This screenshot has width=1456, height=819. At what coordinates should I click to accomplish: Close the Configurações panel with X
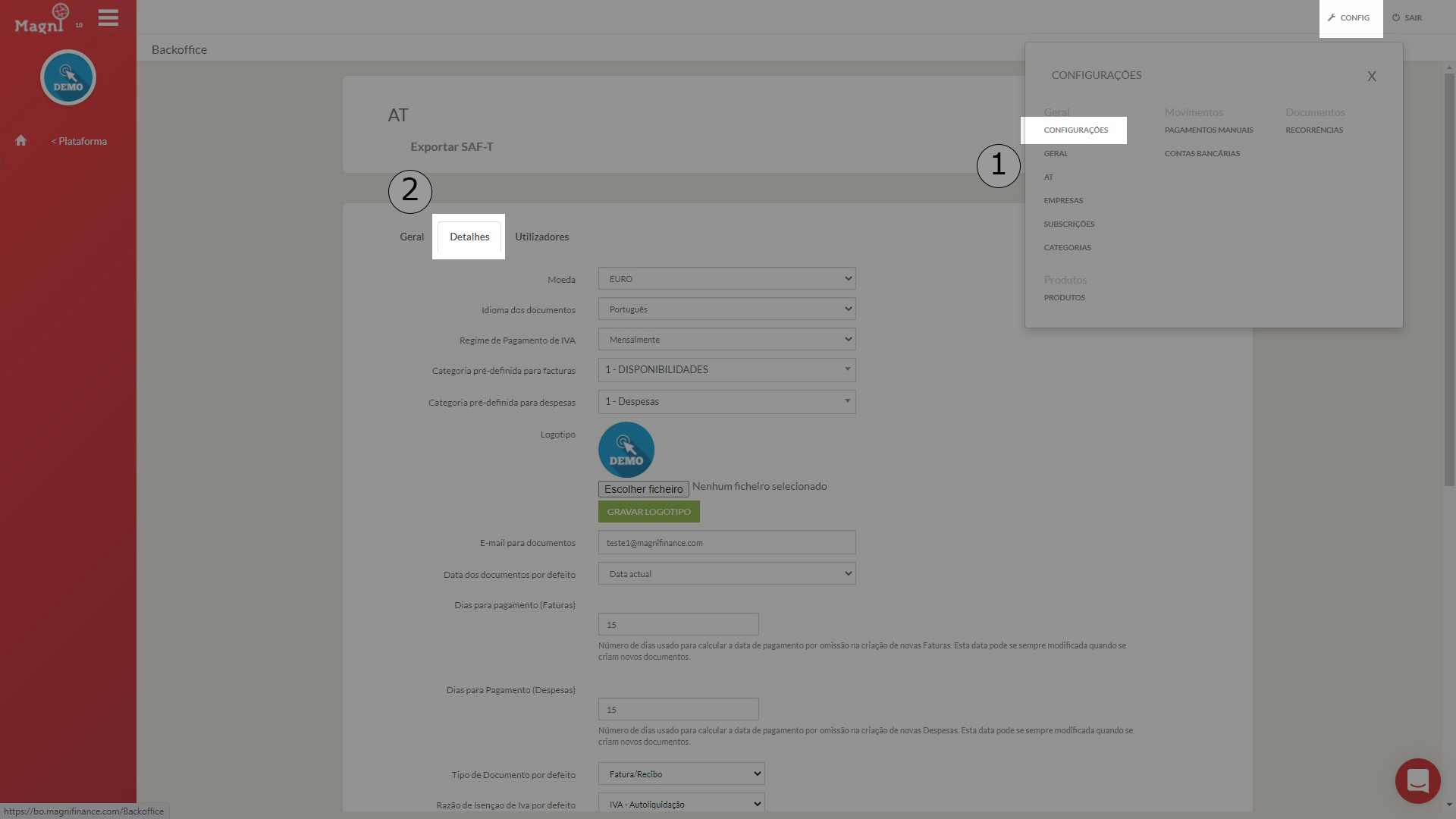point(1371,76)
